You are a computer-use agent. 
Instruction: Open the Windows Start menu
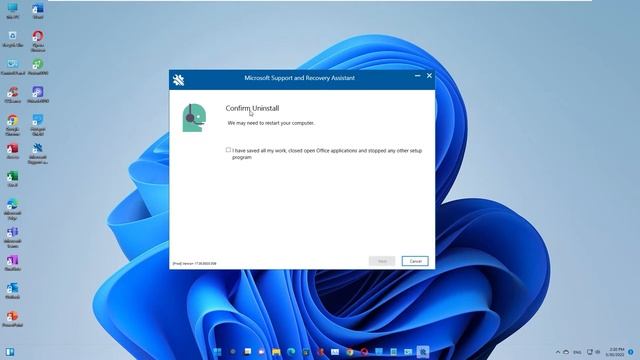218,352
